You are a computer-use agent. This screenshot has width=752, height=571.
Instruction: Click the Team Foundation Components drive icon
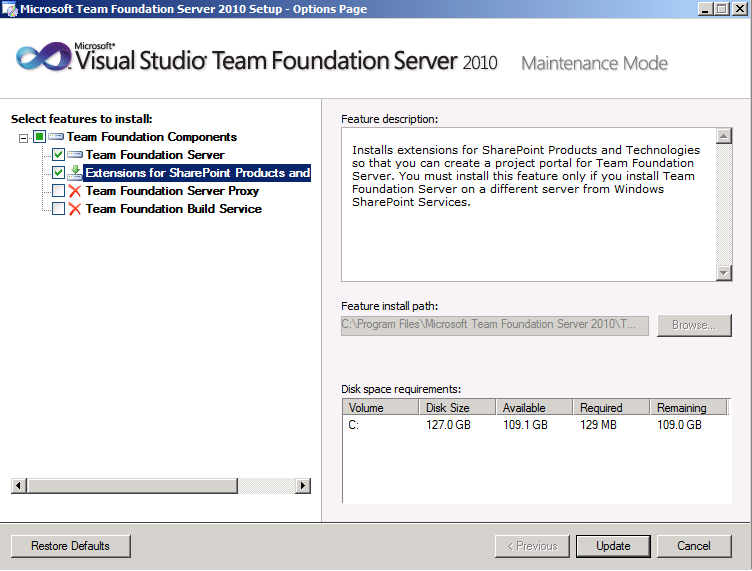(x=56, y=137)
